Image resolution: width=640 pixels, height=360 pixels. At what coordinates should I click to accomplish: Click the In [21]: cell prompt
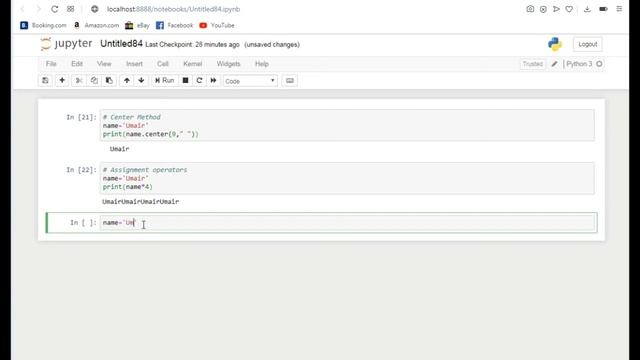81,117
